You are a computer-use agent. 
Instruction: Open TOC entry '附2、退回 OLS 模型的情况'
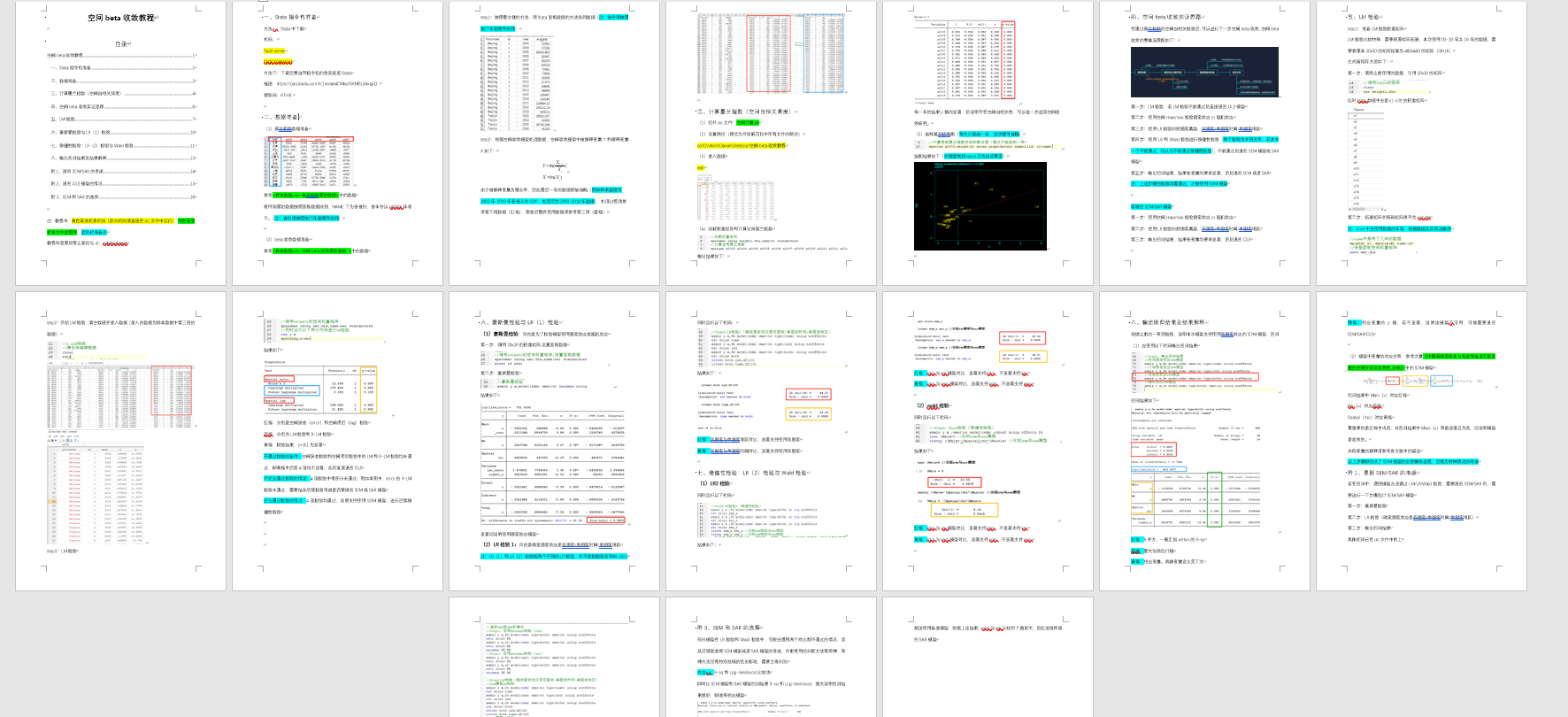122,184
